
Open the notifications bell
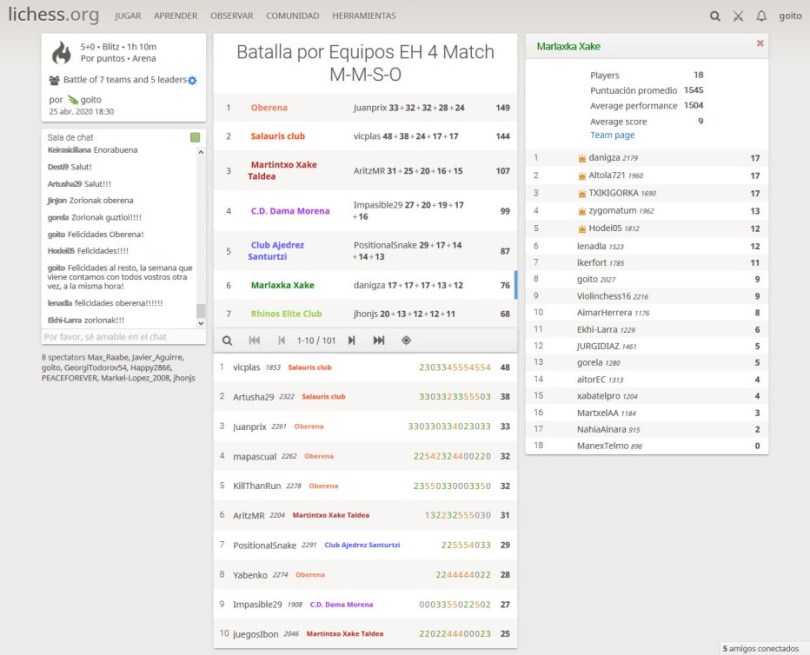(x=762, y=16)
